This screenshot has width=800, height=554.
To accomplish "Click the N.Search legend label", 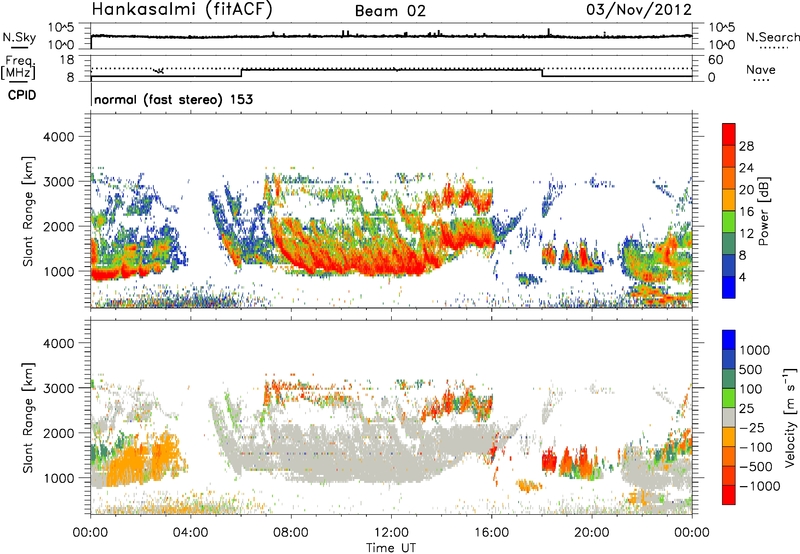I will coord(772,37).
